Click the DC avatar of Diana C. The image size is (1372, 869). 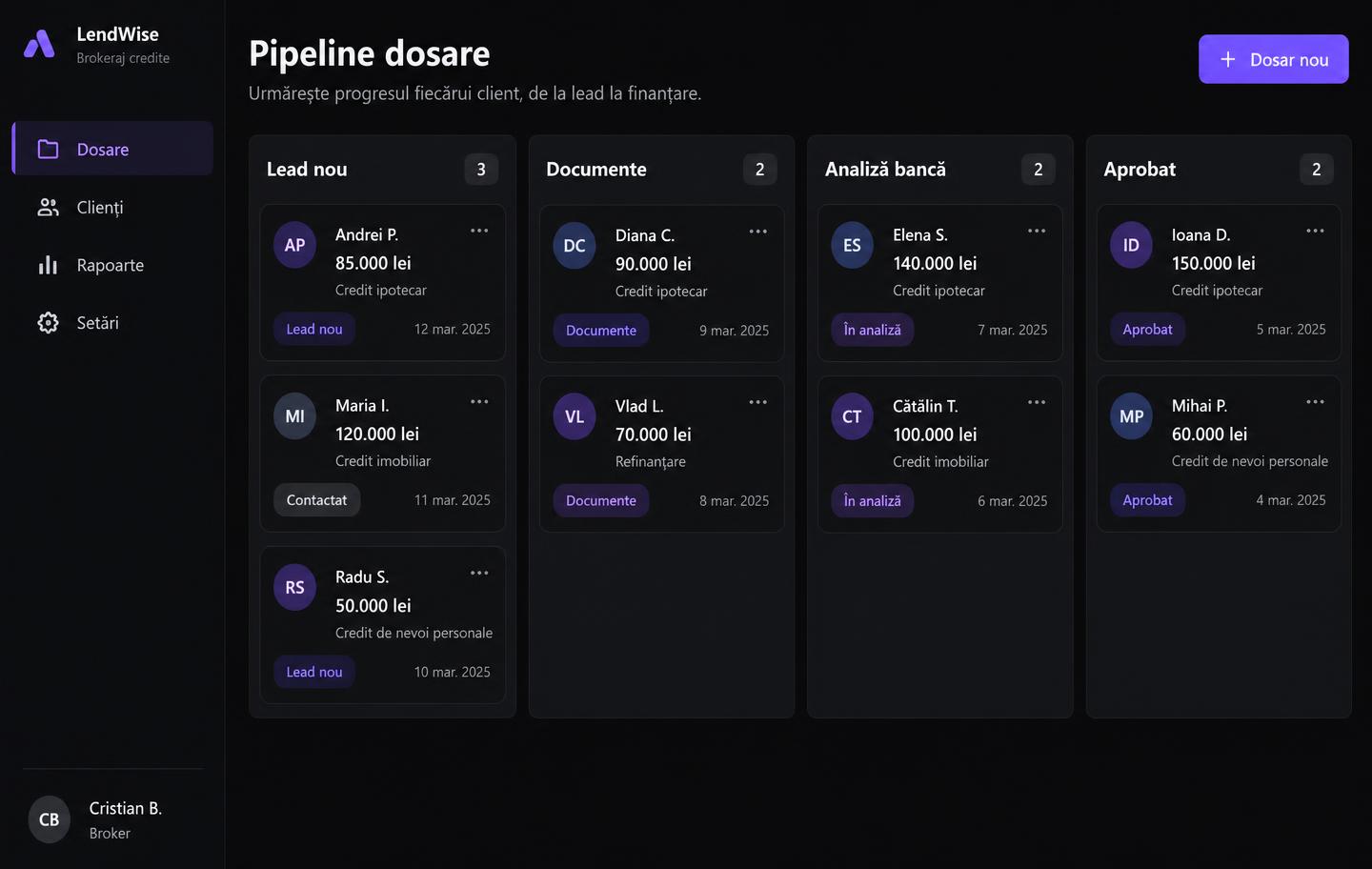click(x=575, y=246)
